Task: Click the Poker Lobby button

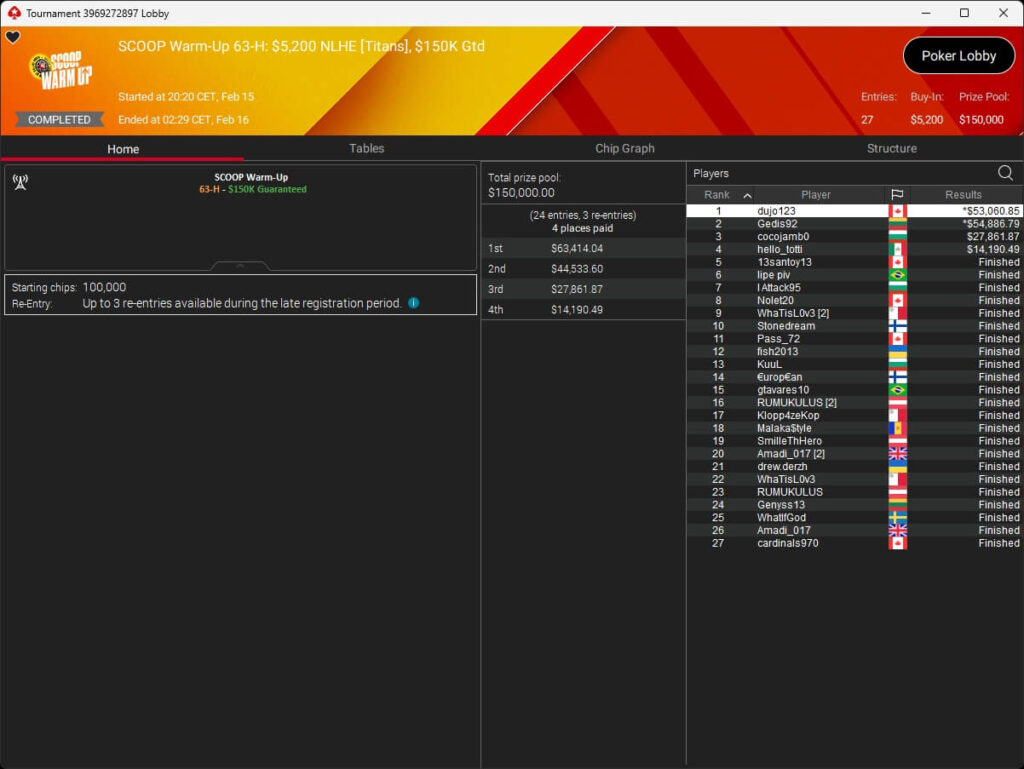Action: pyautogui.click(x=958, y=56)
